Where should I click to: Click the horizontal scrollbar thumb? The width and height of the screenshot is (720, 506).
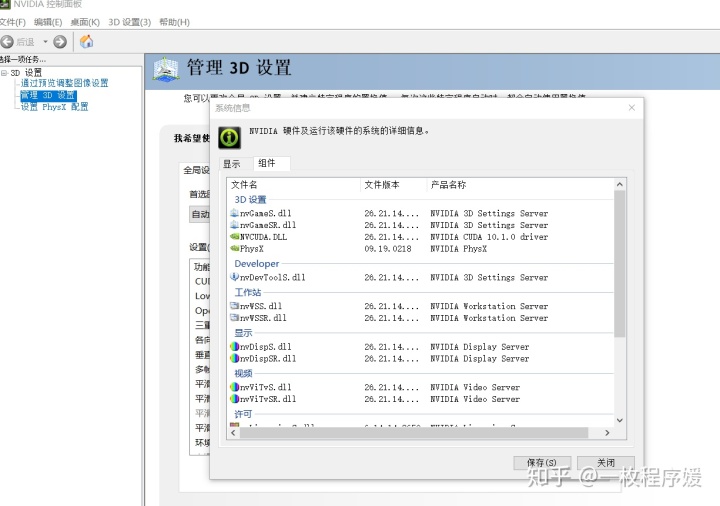(414, 433)
